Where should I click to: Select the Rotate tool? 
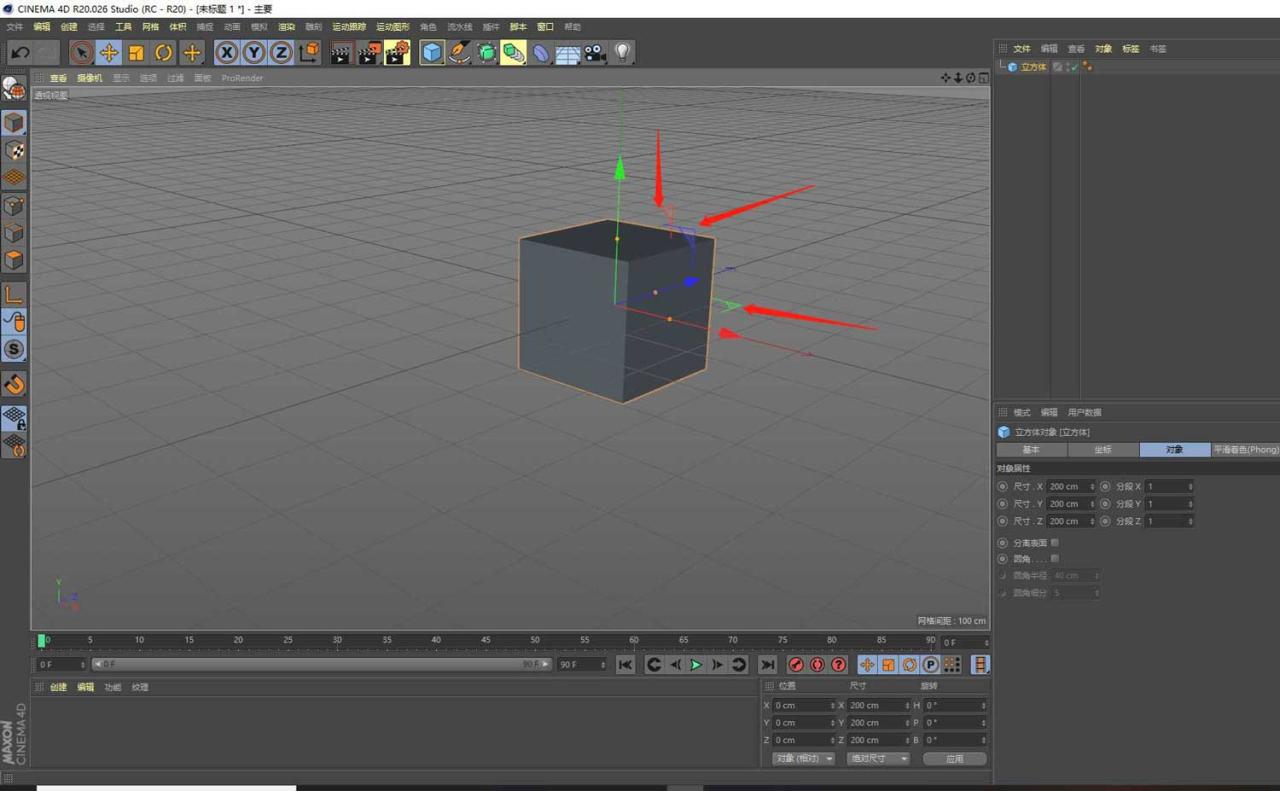click(x=163, y=53)
